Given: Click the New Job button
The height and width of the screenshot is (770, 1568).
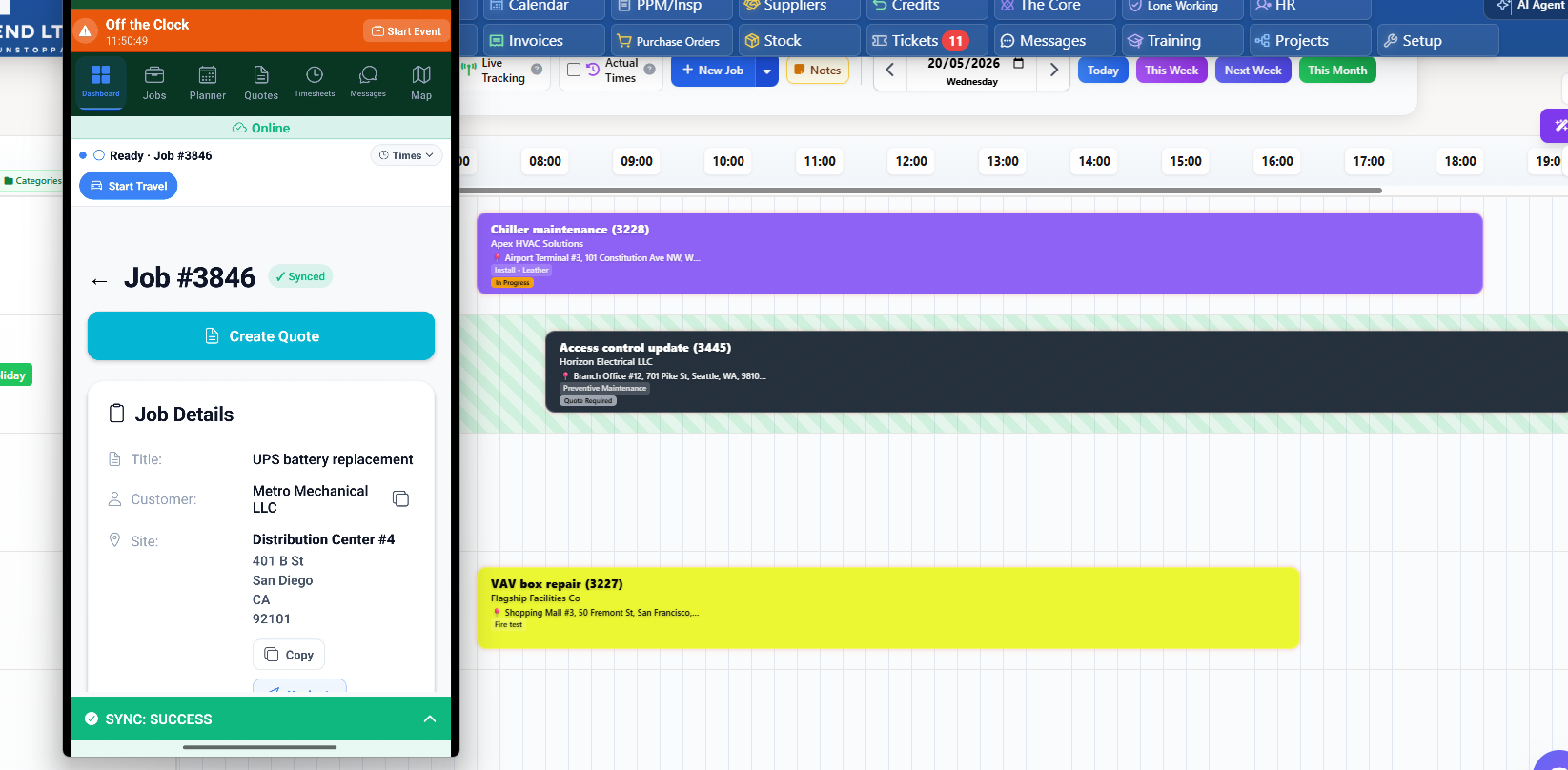Looking at the screenshot, I should pos(713,71).
